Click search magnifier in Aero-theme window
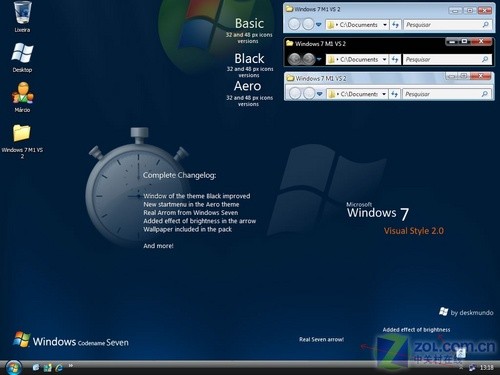Image resolution: width=500 pixels, height=375 pixels. tap(485, 94)
